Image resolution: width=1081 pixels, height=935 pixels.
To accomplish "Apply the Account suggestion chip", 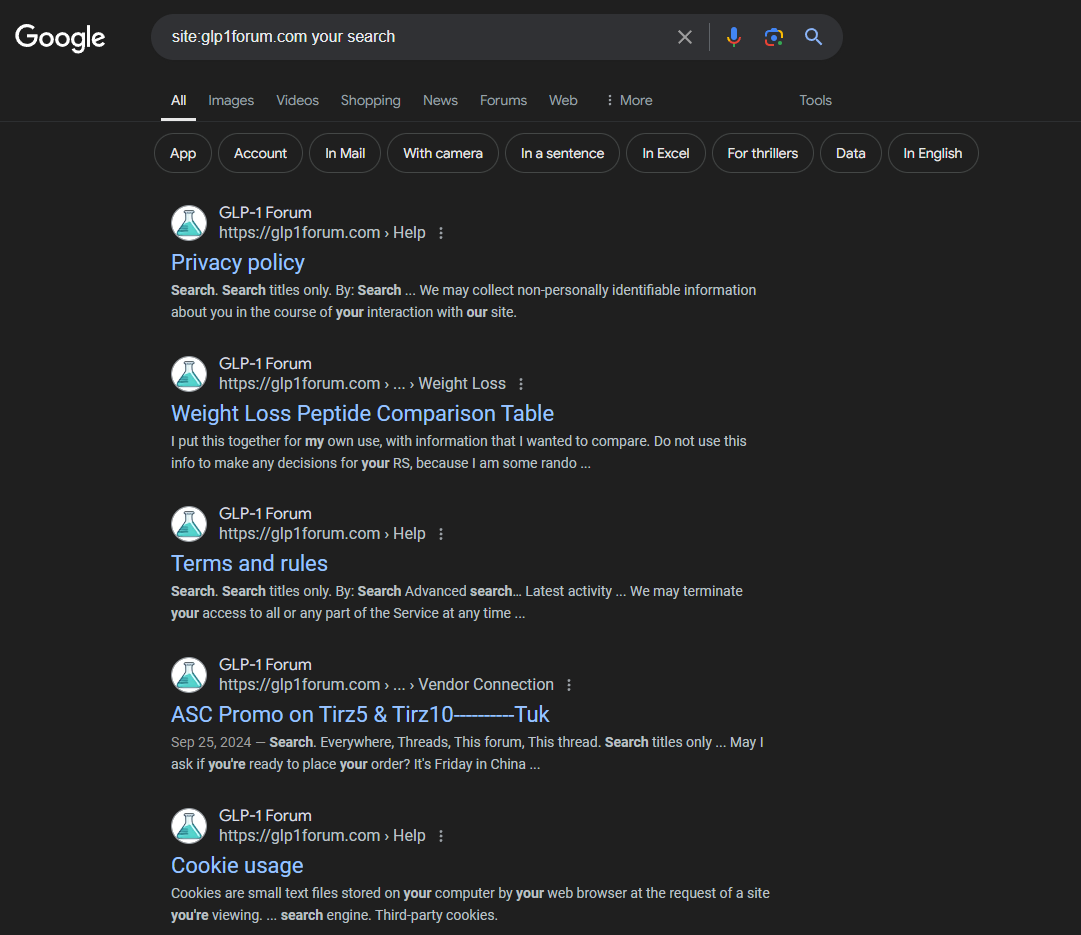I will (260, 153).
